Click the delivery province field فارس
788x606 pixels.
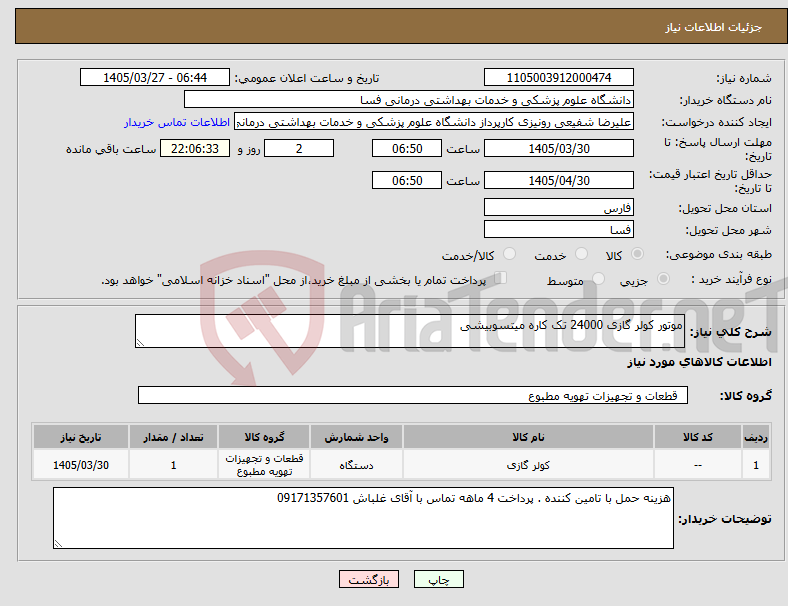click(x=558, y=207)
